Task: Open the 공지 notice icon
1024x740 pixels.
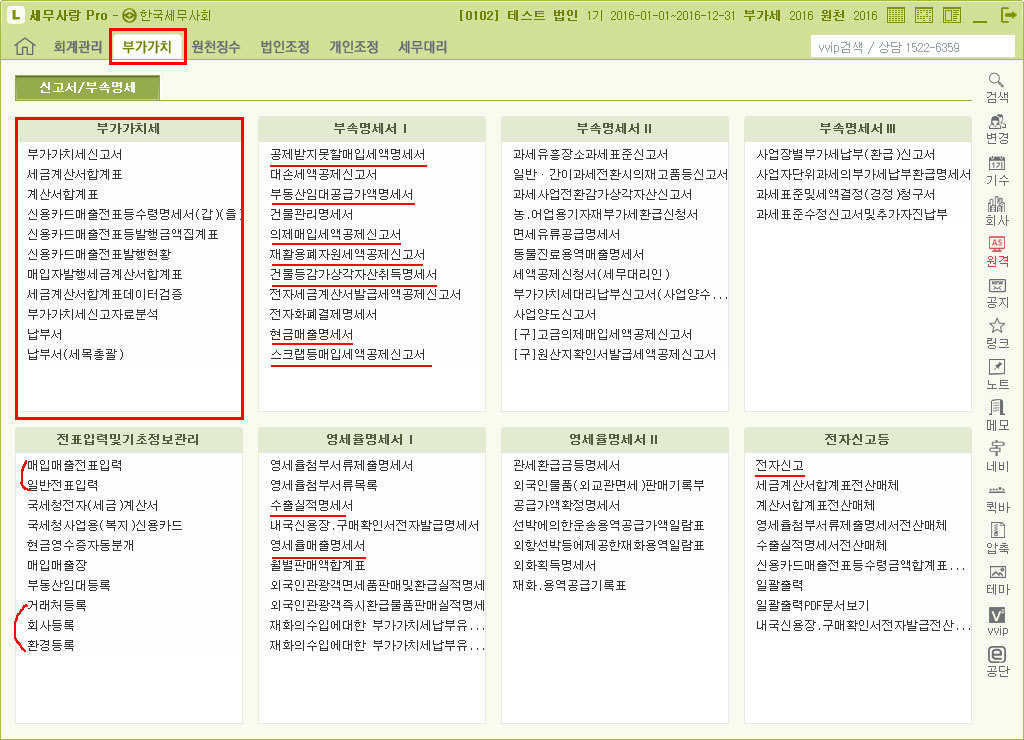Action: 997,293
